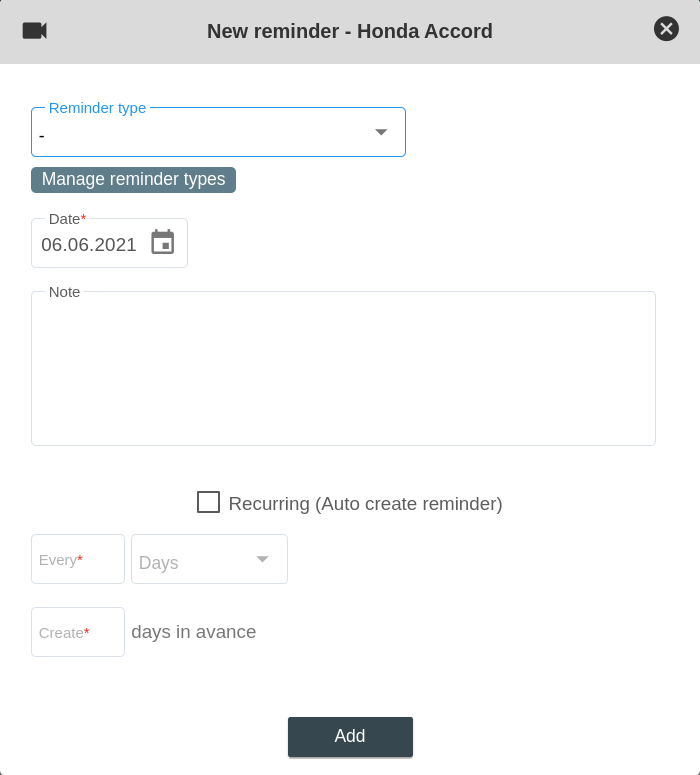Focus the Note text area
The image size is (700, 775).
(343, 370)
